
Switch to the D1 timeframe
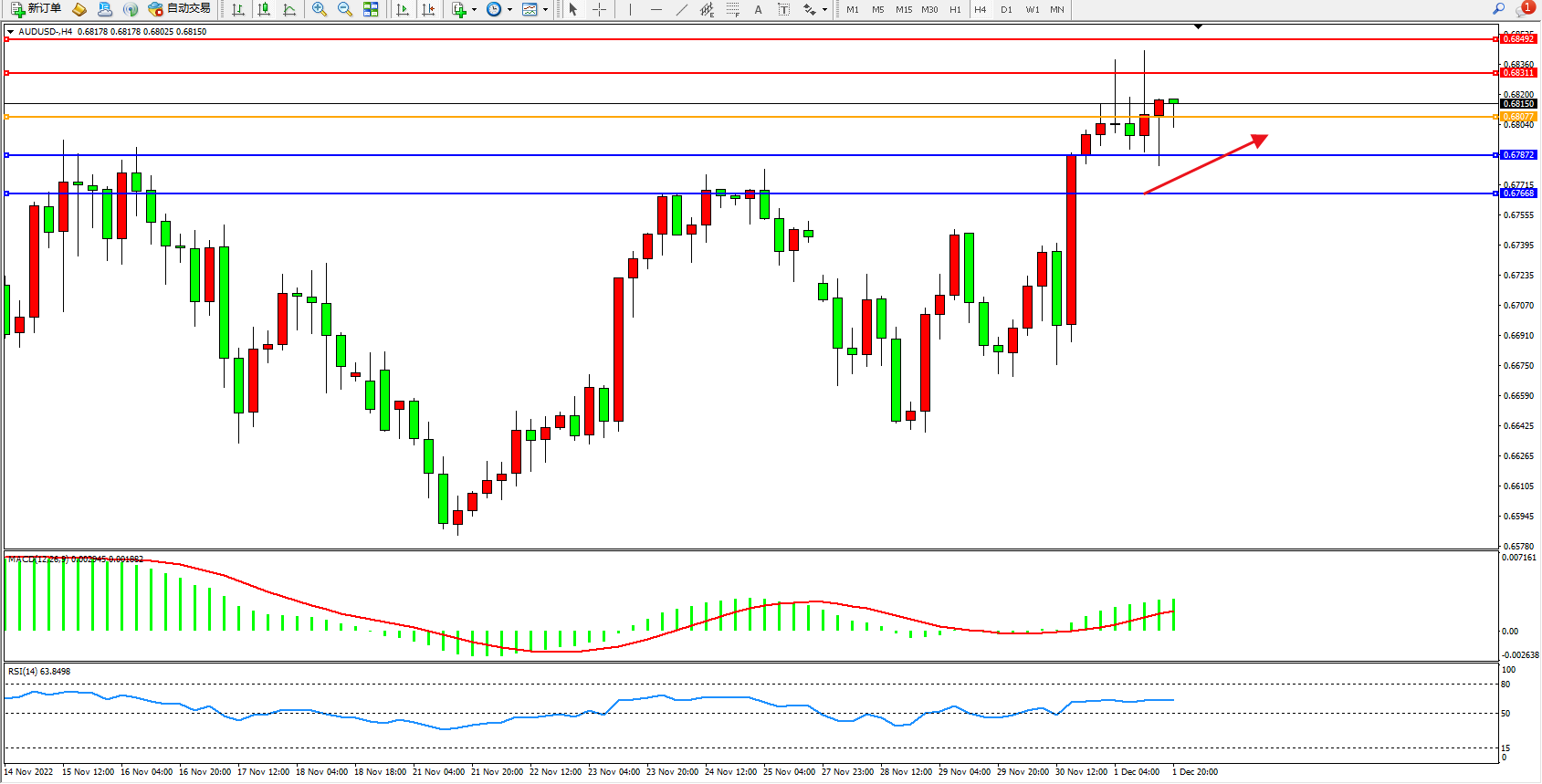1006,9
